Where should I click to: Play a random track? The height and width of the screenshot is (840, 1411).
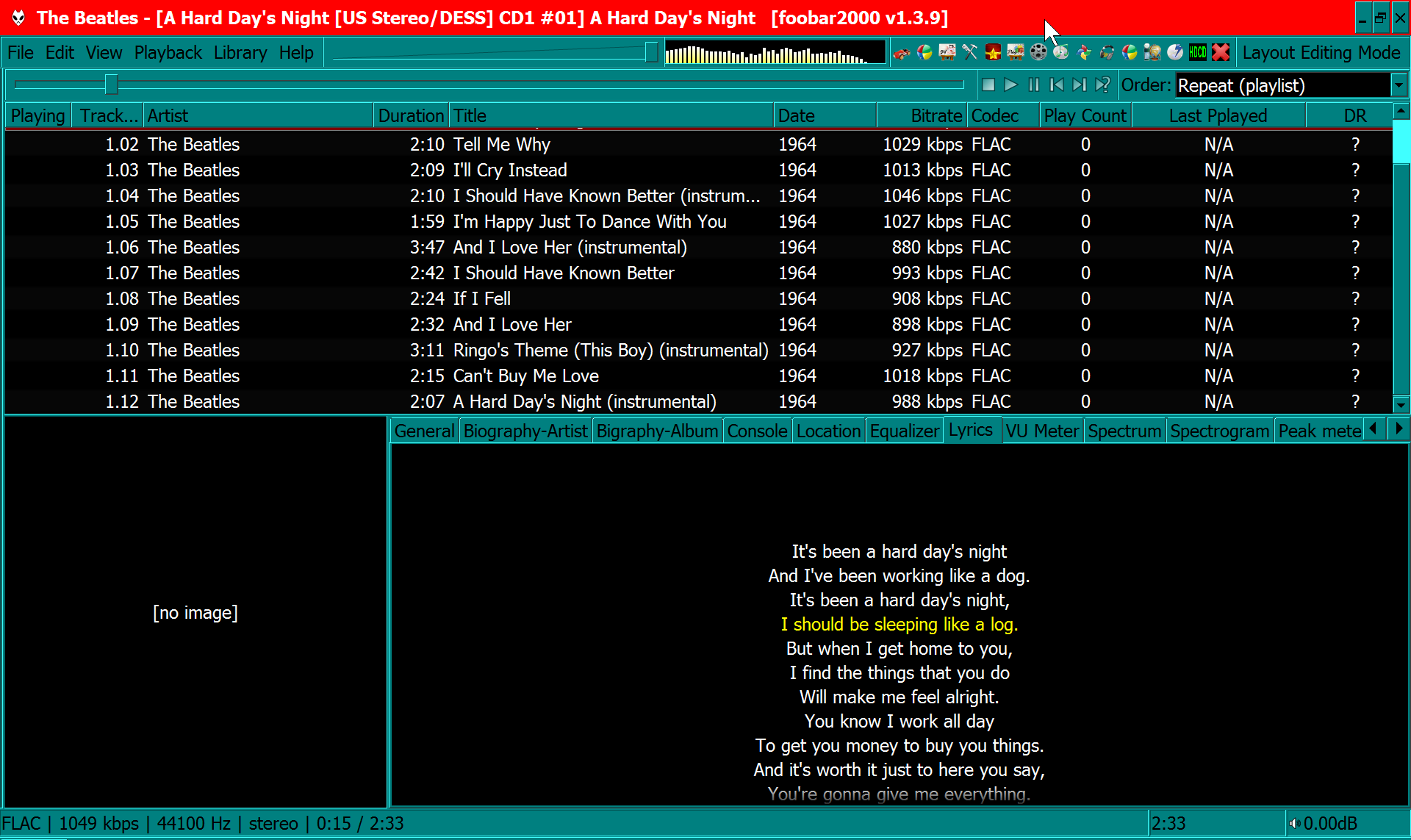[1102, 85]
